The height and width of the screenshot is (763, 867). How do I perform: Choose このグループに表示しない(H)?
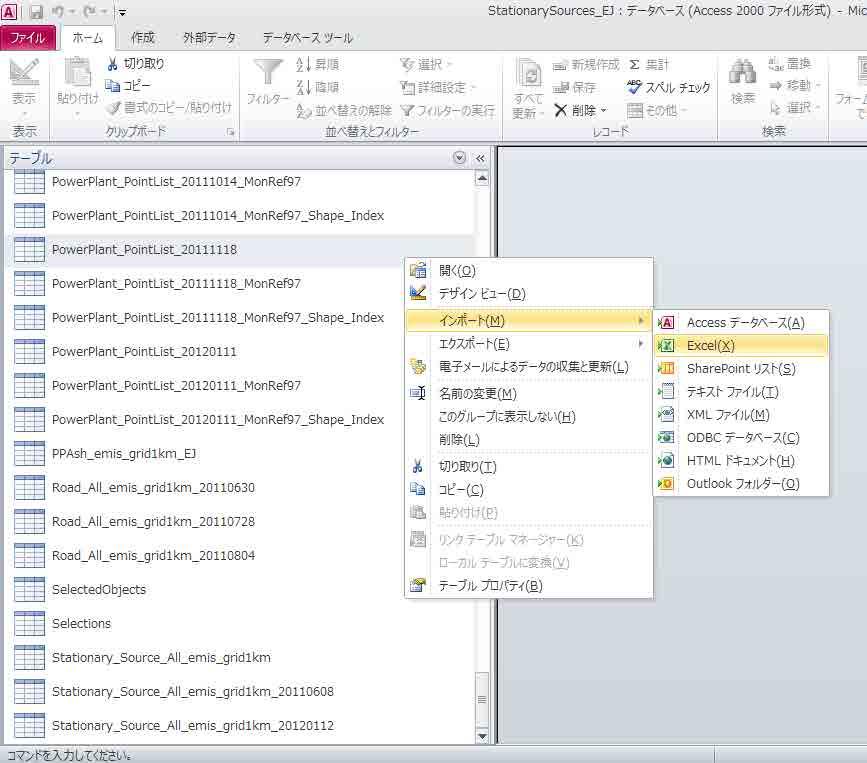click(529, 416)
